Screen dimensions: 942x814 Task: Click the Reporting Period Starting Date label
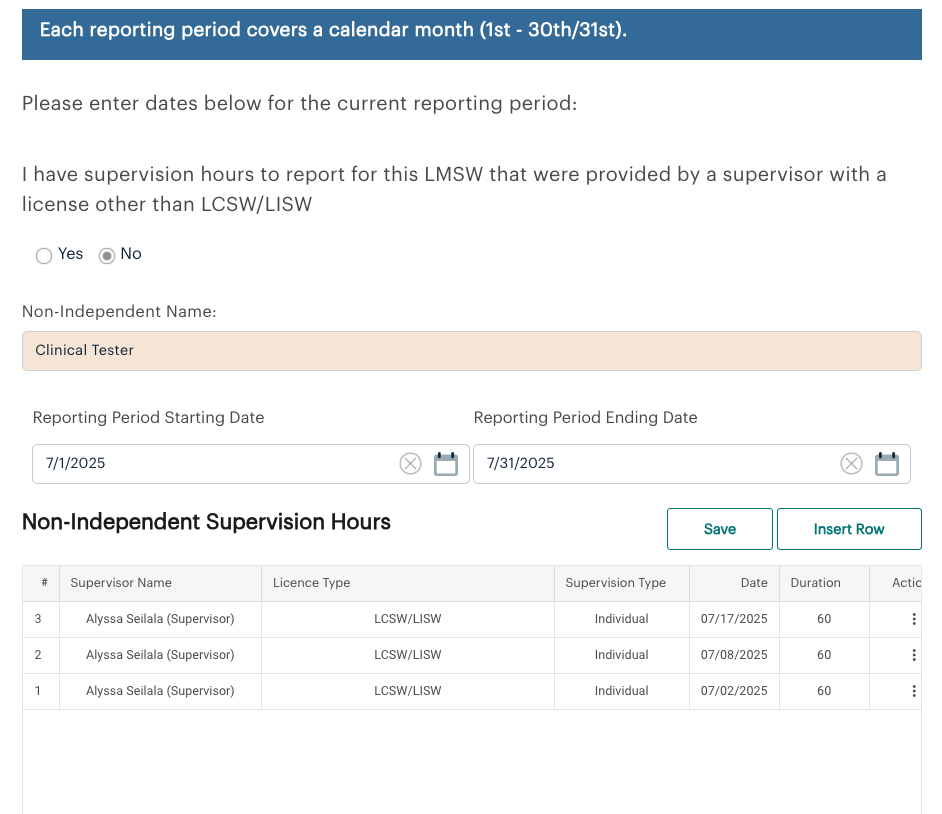pos(148,418)
